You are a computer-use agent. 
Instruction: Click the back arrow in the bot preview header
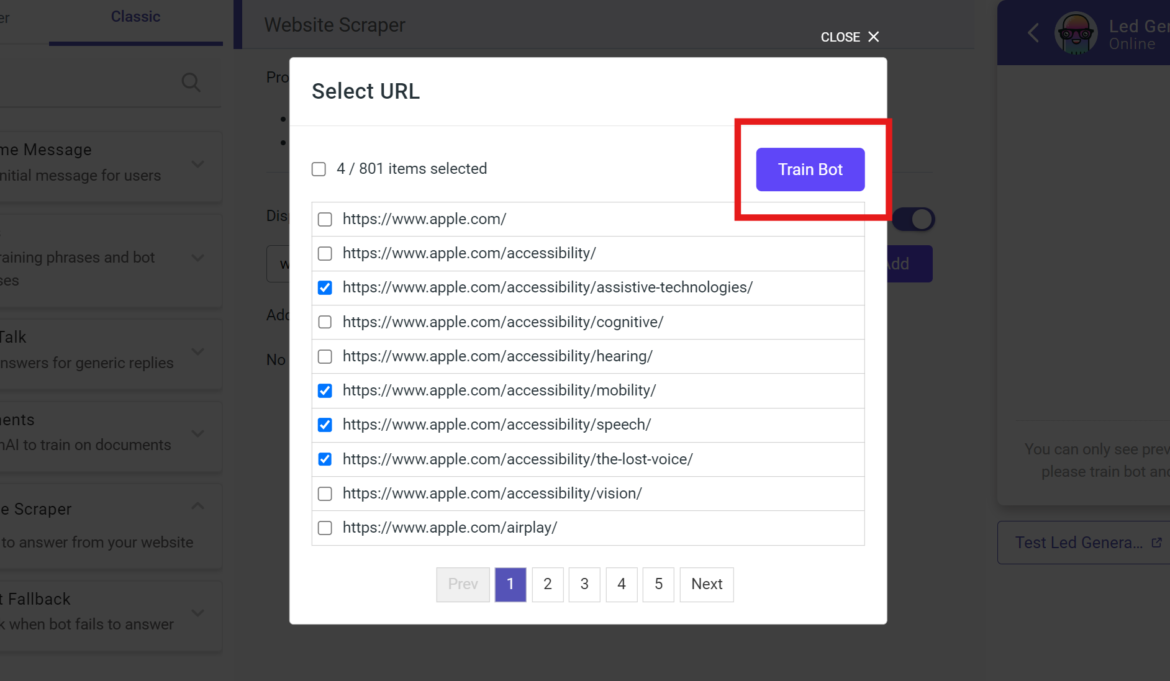[x=1034, y=32]
